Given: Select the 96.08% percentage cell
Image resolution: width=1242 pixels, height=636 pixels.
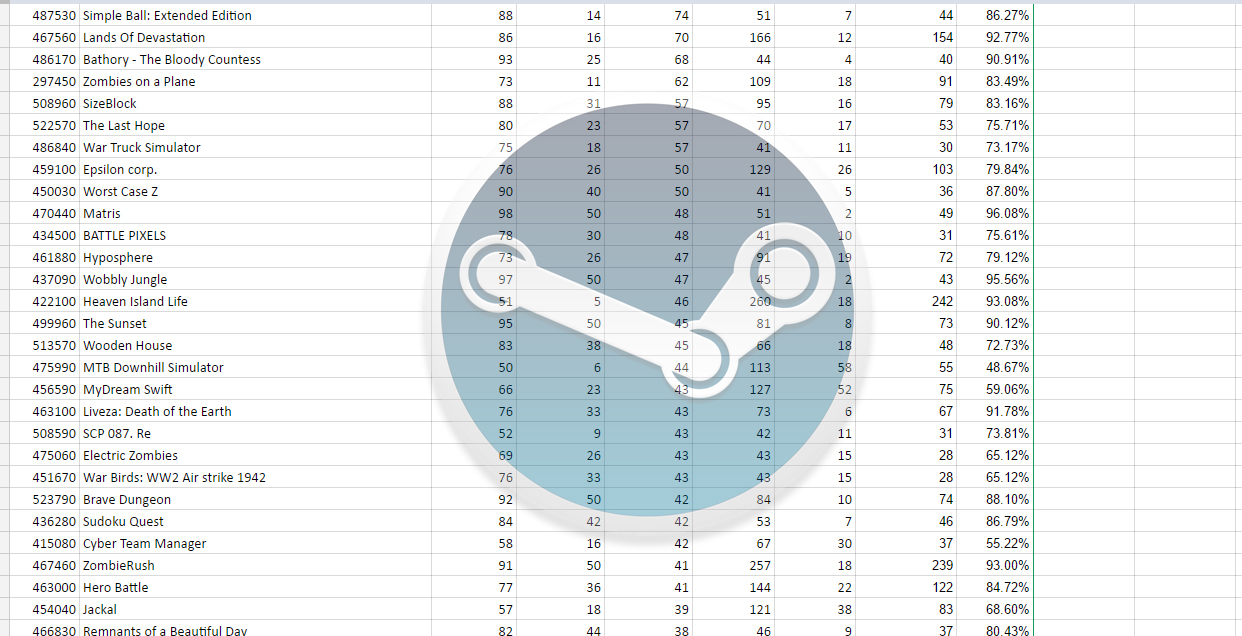Looking at the screenshot, I should point(995,214).
